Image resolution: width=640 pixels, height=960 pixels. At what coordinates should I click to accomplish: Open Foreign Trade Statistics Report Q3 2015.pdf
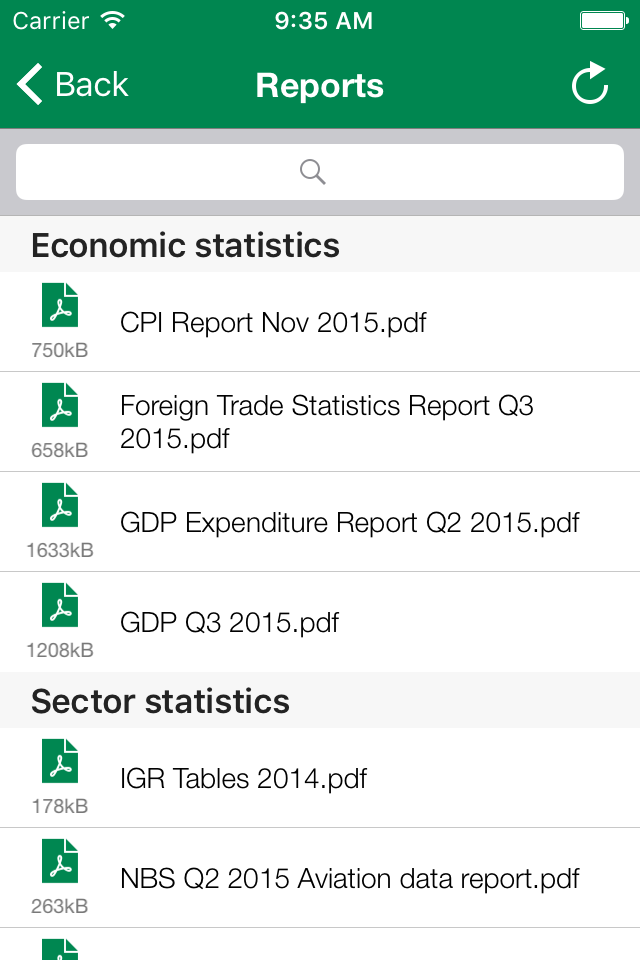[x=326, y=421]
